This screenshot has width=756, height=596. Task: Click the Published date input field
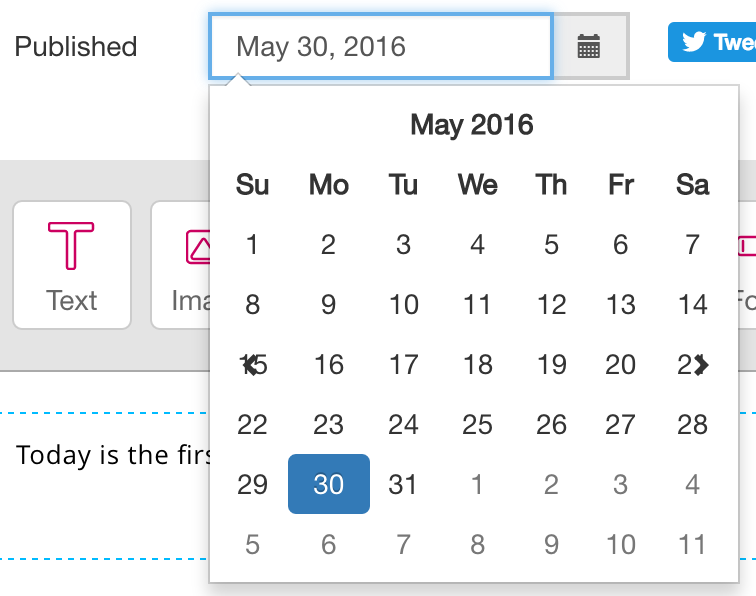coord(381,46)
